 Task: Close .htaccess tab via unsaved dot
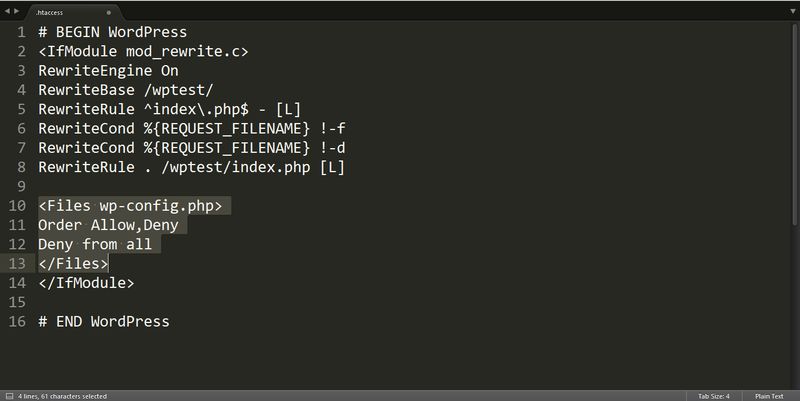click(x=108, y=13)
